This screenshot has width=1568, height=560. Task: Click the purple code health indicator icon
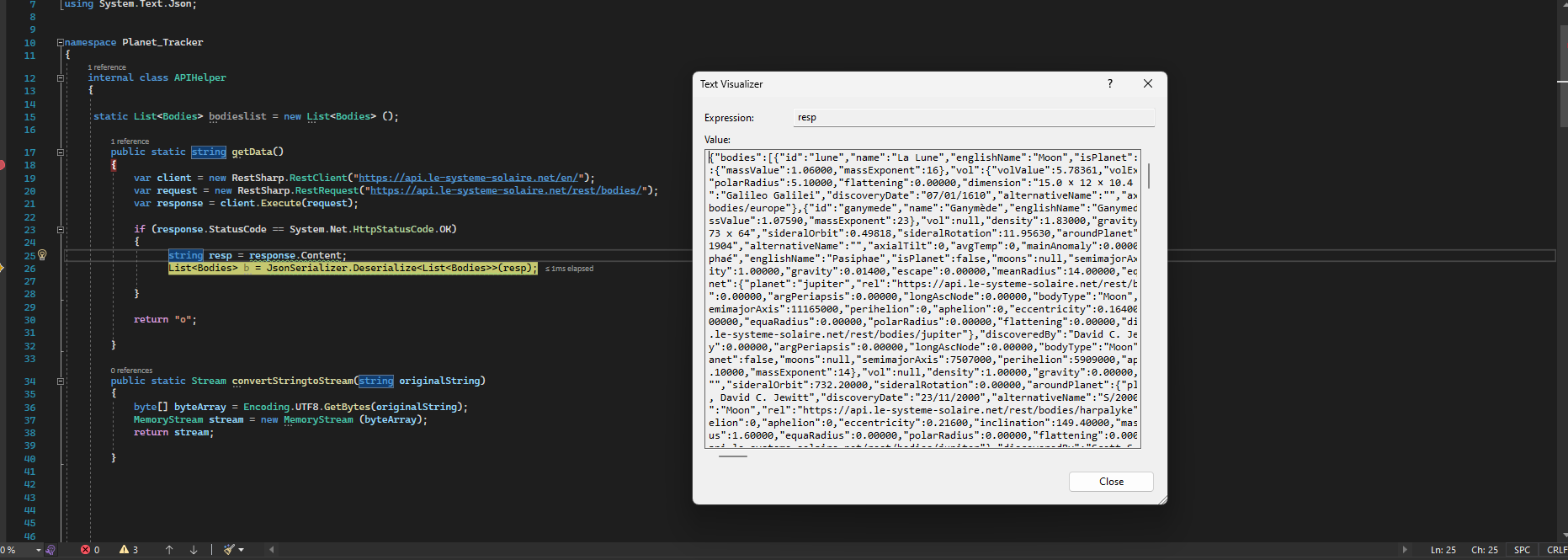pyautogui.click(x=50, y=550)
